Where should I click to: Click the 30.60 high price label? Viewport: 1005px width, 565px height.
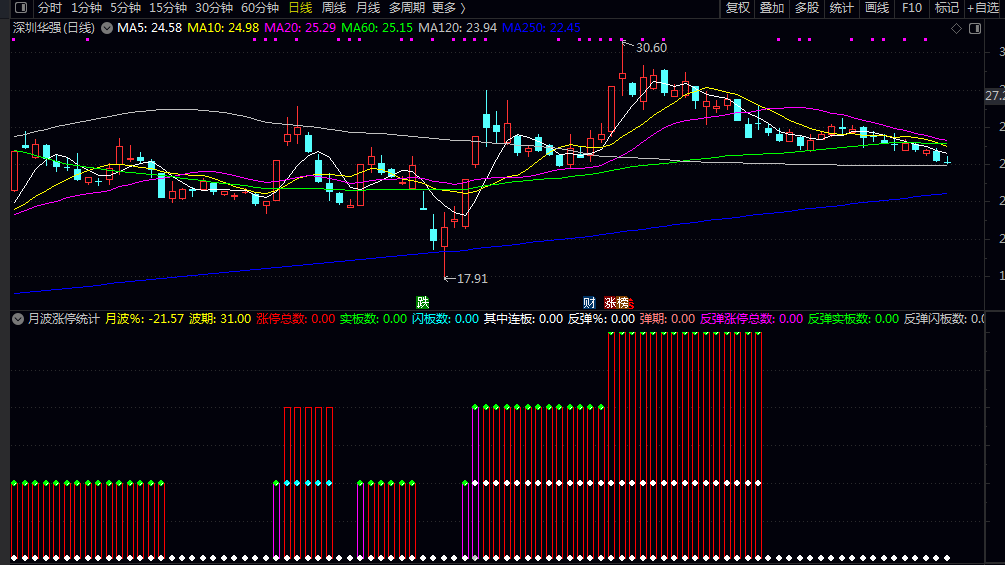pyautogui.click(x=651, y=47)
